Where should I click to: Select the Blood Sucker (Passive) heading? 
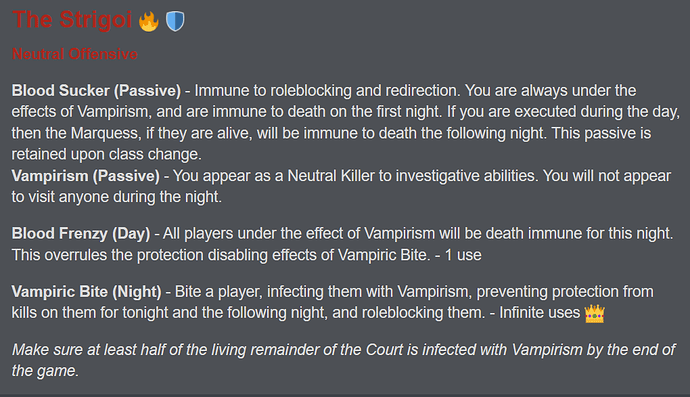point(96,91)
